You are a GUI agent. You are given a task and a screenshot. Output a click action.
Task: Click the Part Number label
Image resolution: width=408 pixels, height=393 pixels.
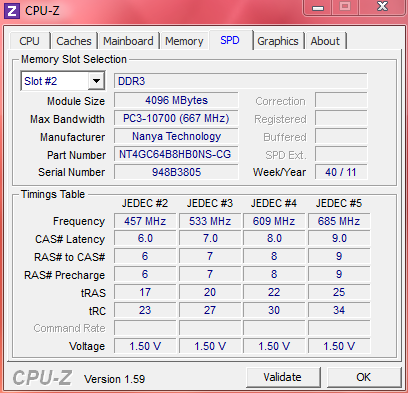pos(76,155)
